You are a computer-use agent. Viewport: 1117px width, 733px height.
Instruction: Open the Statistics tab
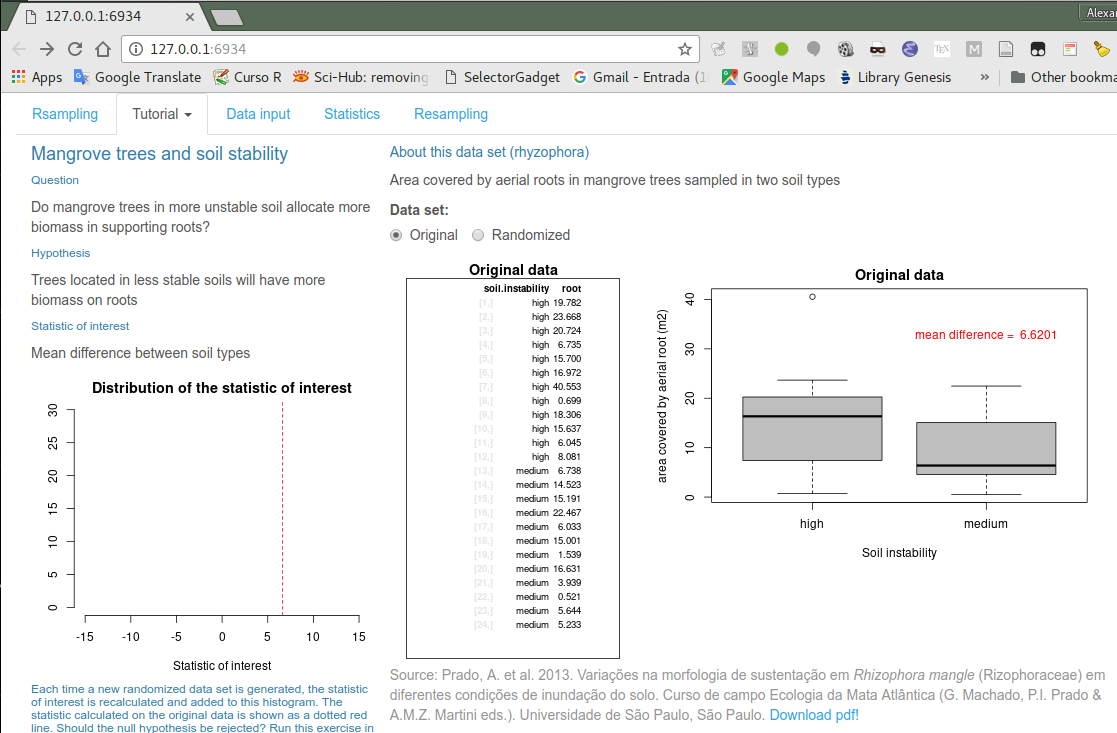pos(352,114)
